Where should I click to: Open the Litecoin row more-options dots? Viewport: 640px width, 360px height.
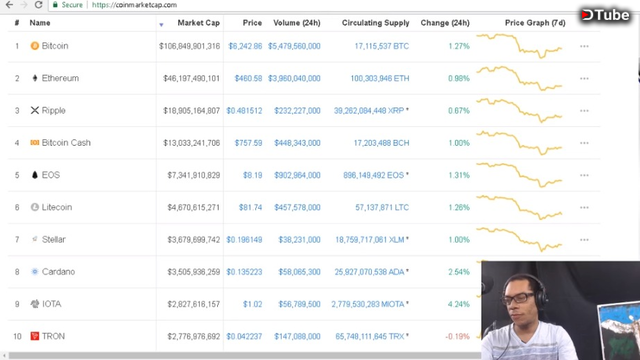pyautogui.click(x=584, y=207)
